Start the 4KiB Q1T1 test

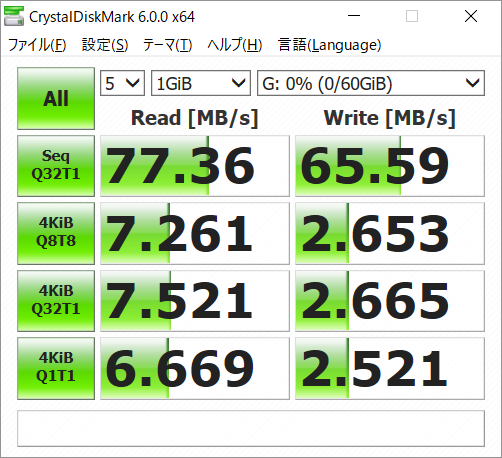56,368
